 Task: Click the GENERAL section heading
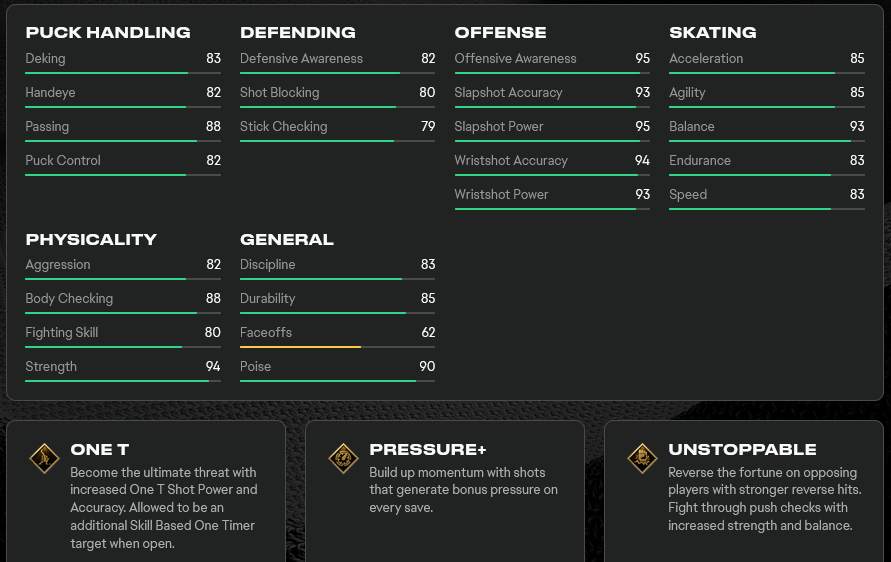pos(287,239)
